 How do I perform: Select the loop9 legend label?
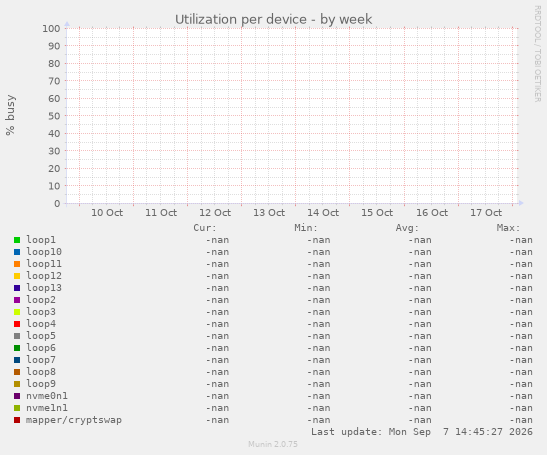pos(41,383)
